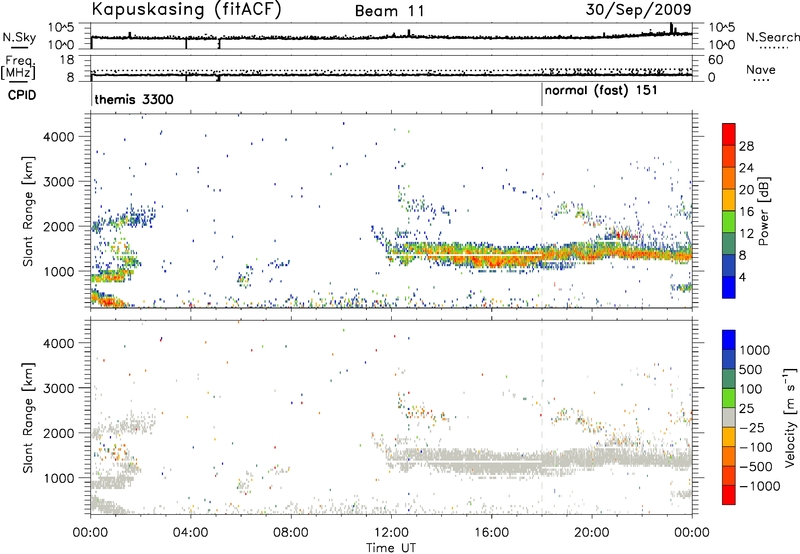Image resolution: width=800 pixels, height=554 pixels.
Task: Click the 'Freq. [MHz]' axis label
Action: click(x=19, y=68)
